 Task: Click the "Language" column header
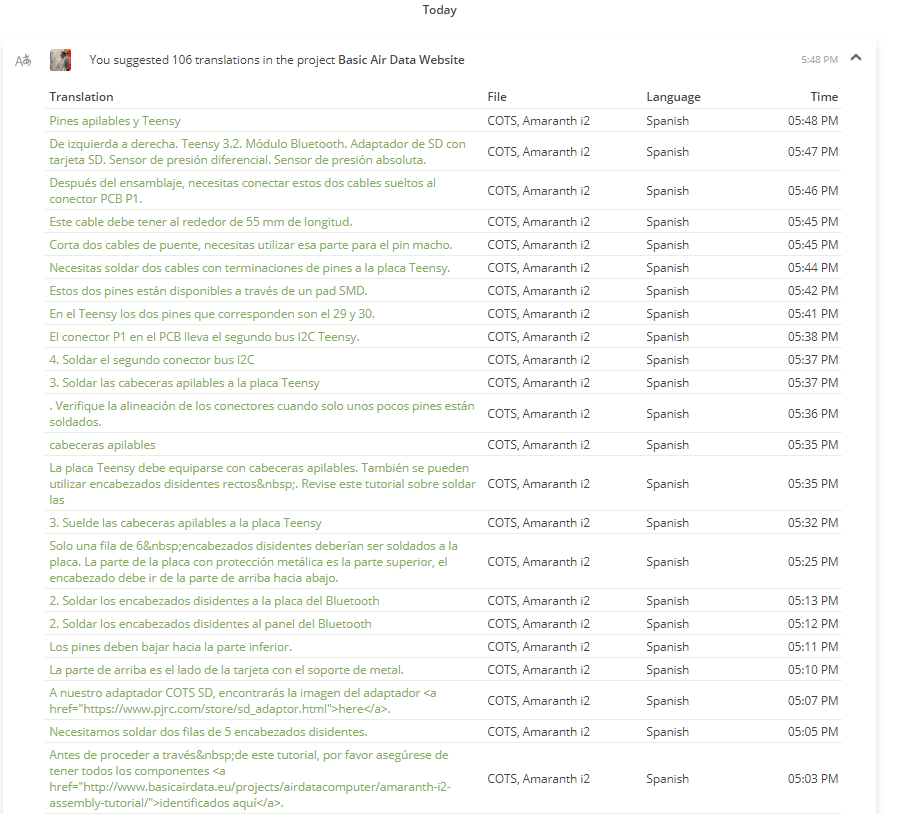tap(673, 97)
